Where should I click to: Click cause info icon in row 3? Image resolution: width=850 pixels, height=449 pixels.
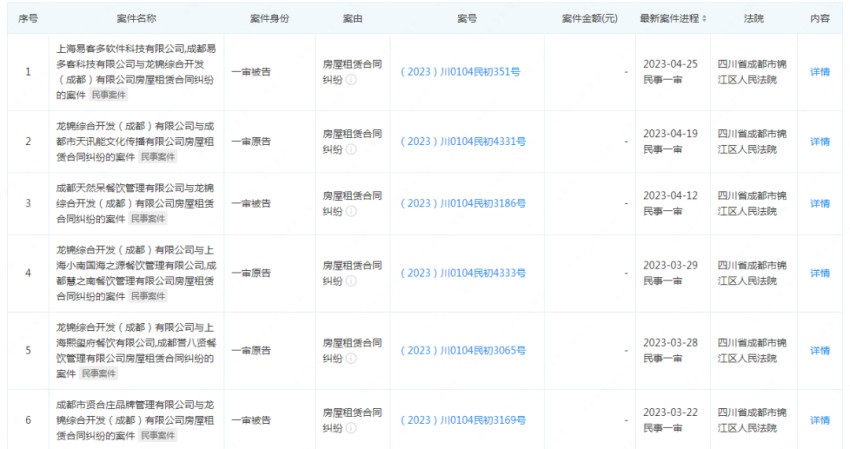(351, 211)
